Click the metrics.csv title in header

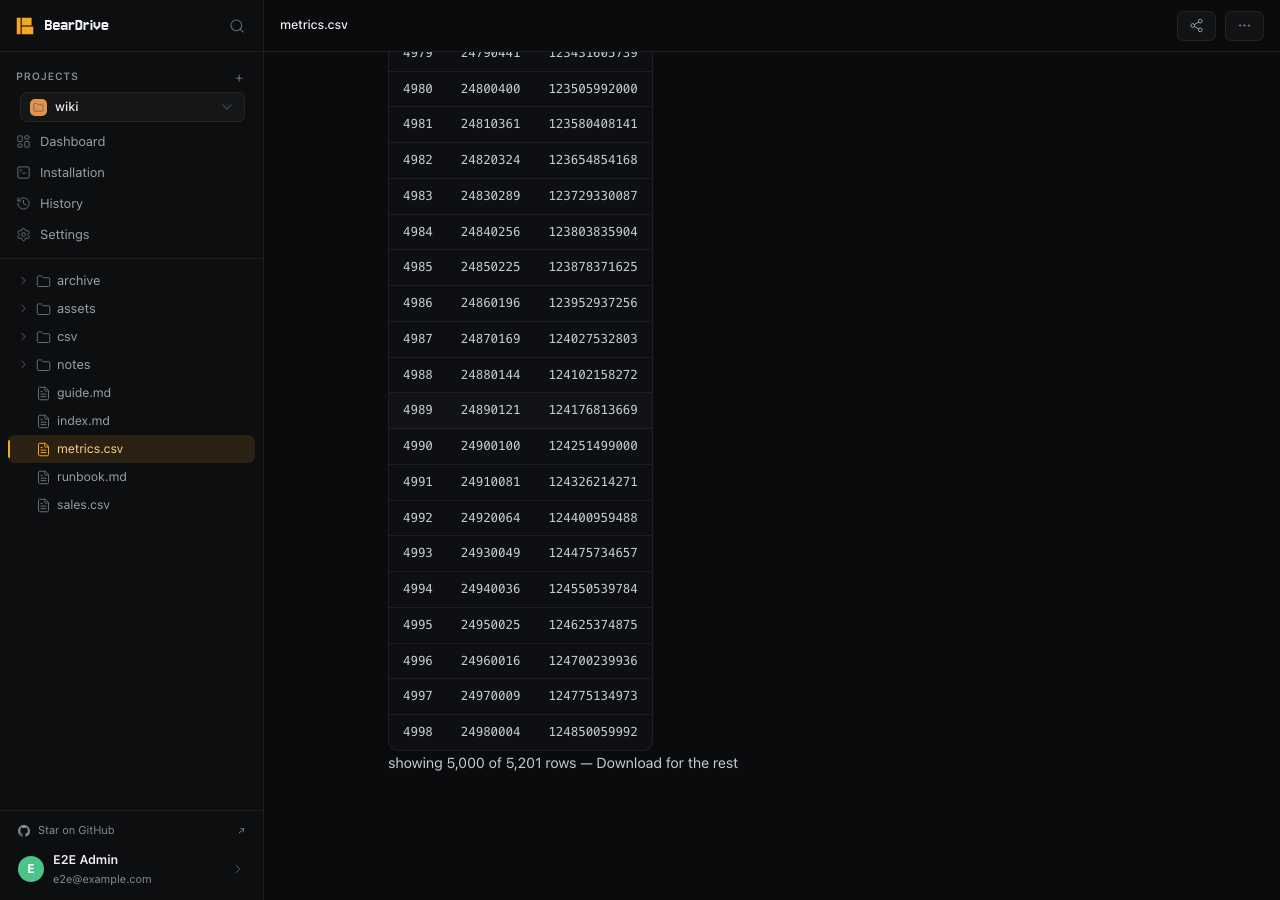(314, 25)
